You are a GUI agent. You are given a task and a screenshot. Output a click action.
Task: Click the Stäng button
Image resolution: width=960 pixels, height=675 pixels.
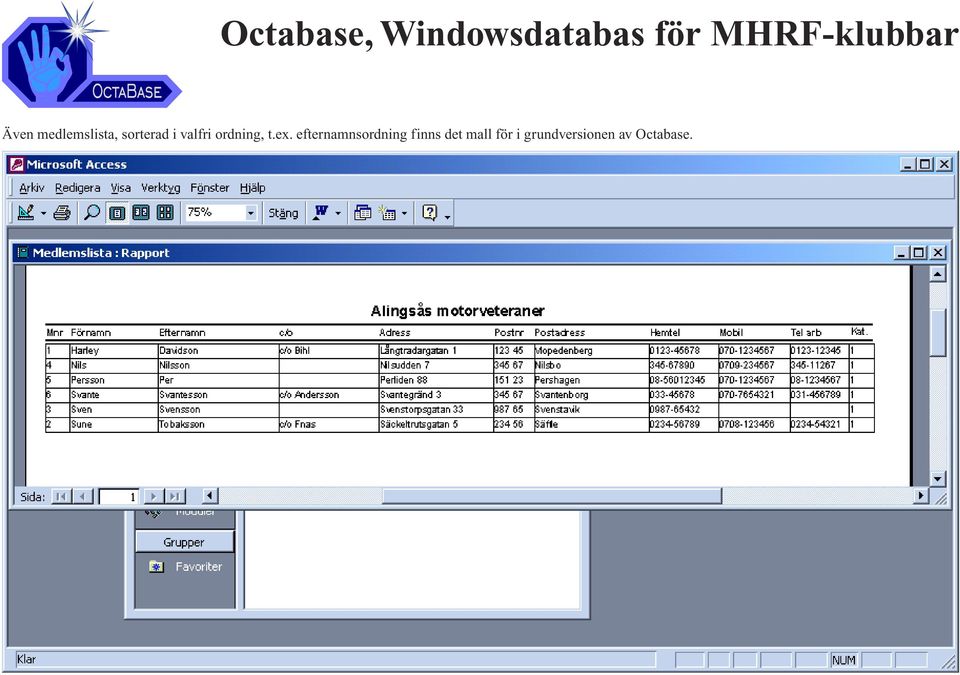(x=283, y=213)
